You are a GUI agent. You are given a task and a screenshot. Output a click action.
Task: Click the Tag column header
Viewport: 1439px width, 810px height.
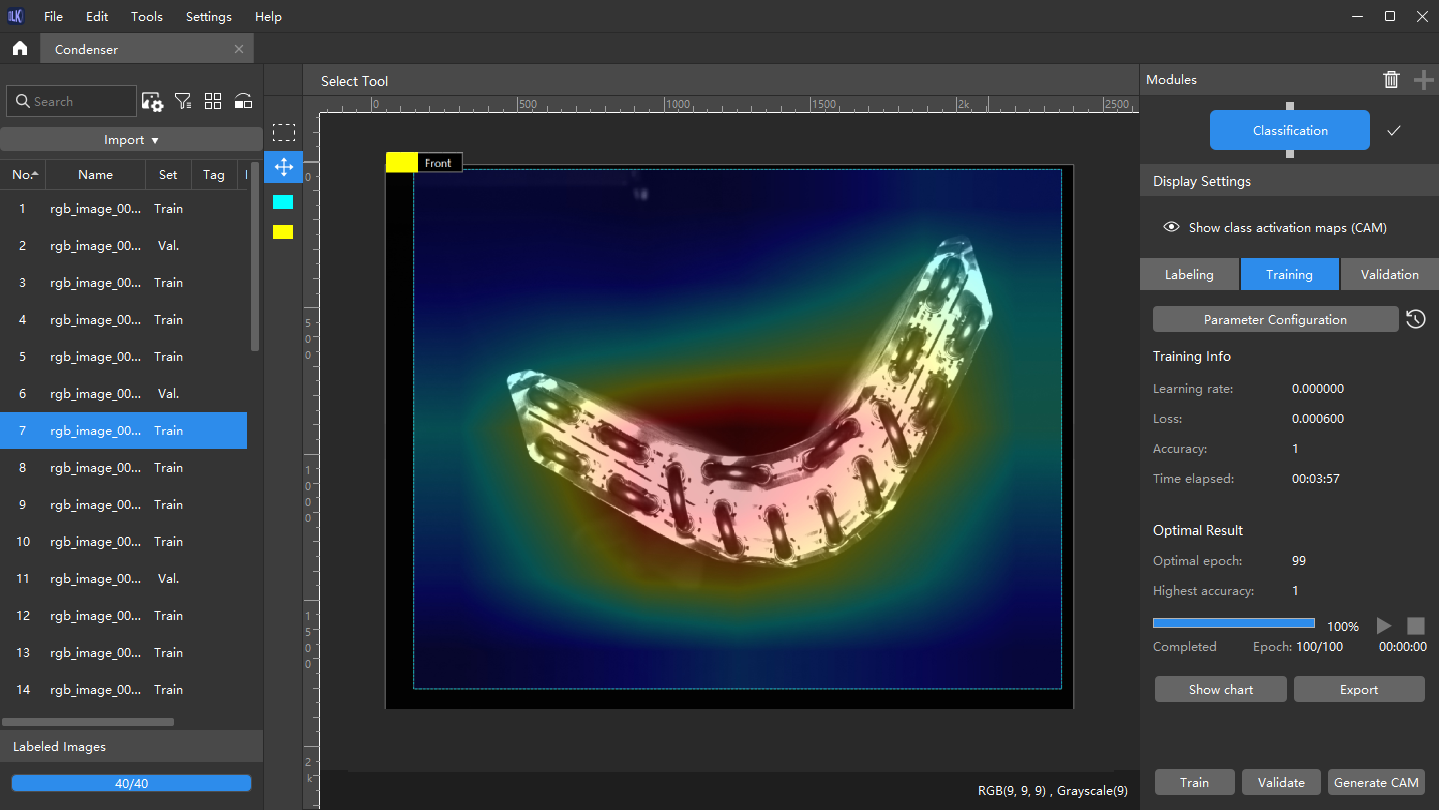214,174
